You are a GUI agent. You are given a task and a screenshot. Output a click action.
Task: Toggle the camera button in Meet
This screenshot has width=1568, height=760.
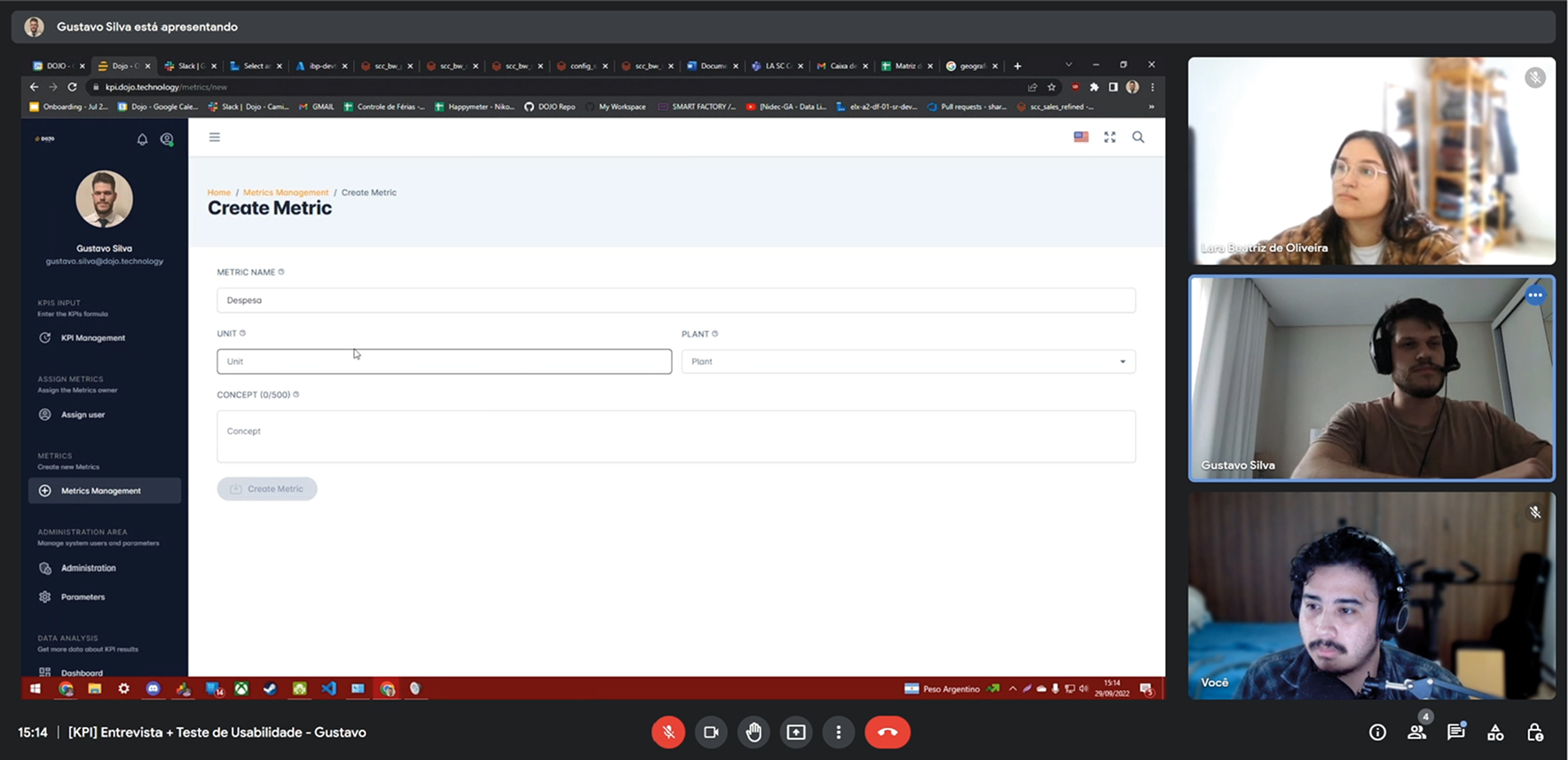(711, 732)
